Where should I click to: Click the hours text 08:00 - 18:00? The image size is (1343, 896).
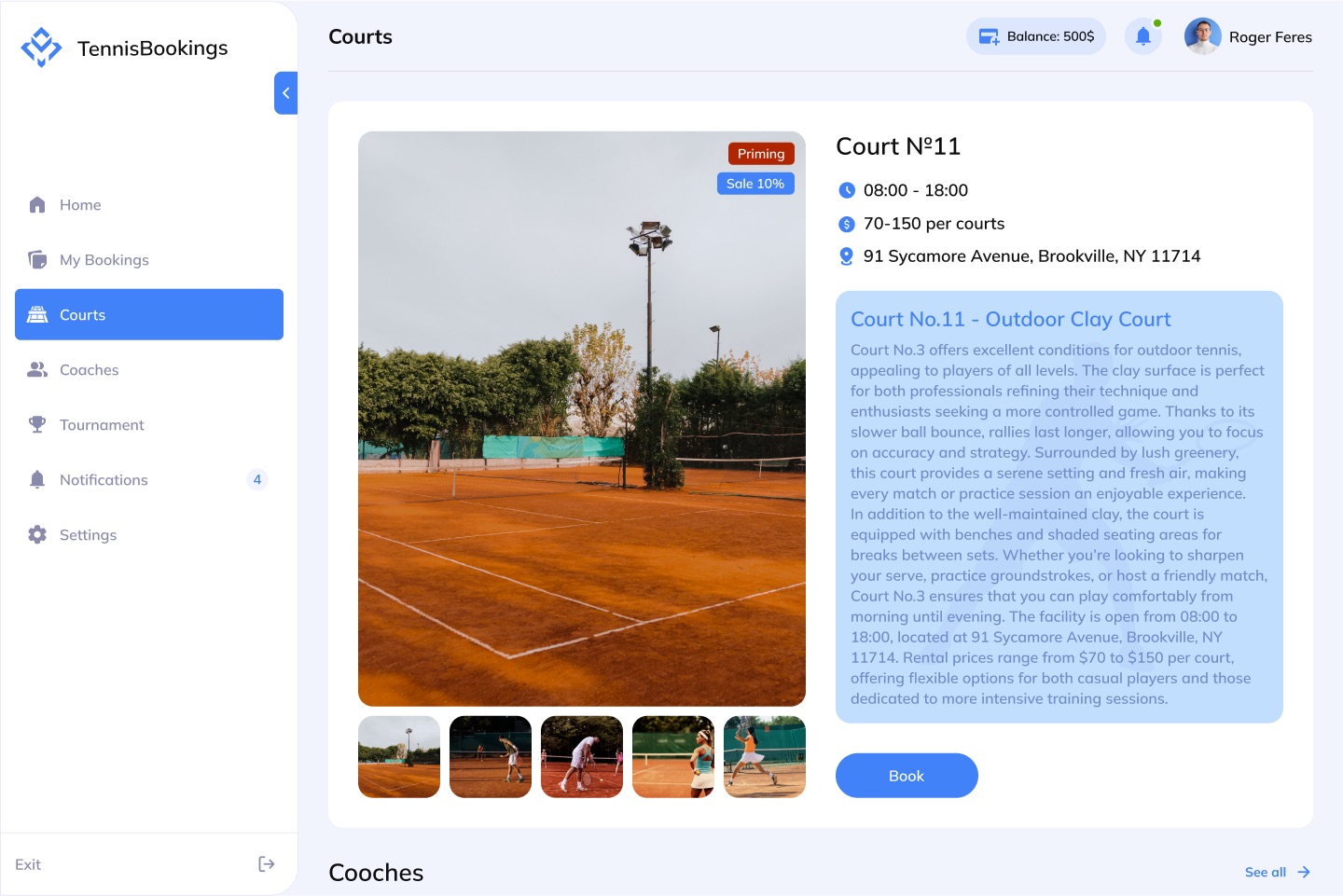point(916,190)
